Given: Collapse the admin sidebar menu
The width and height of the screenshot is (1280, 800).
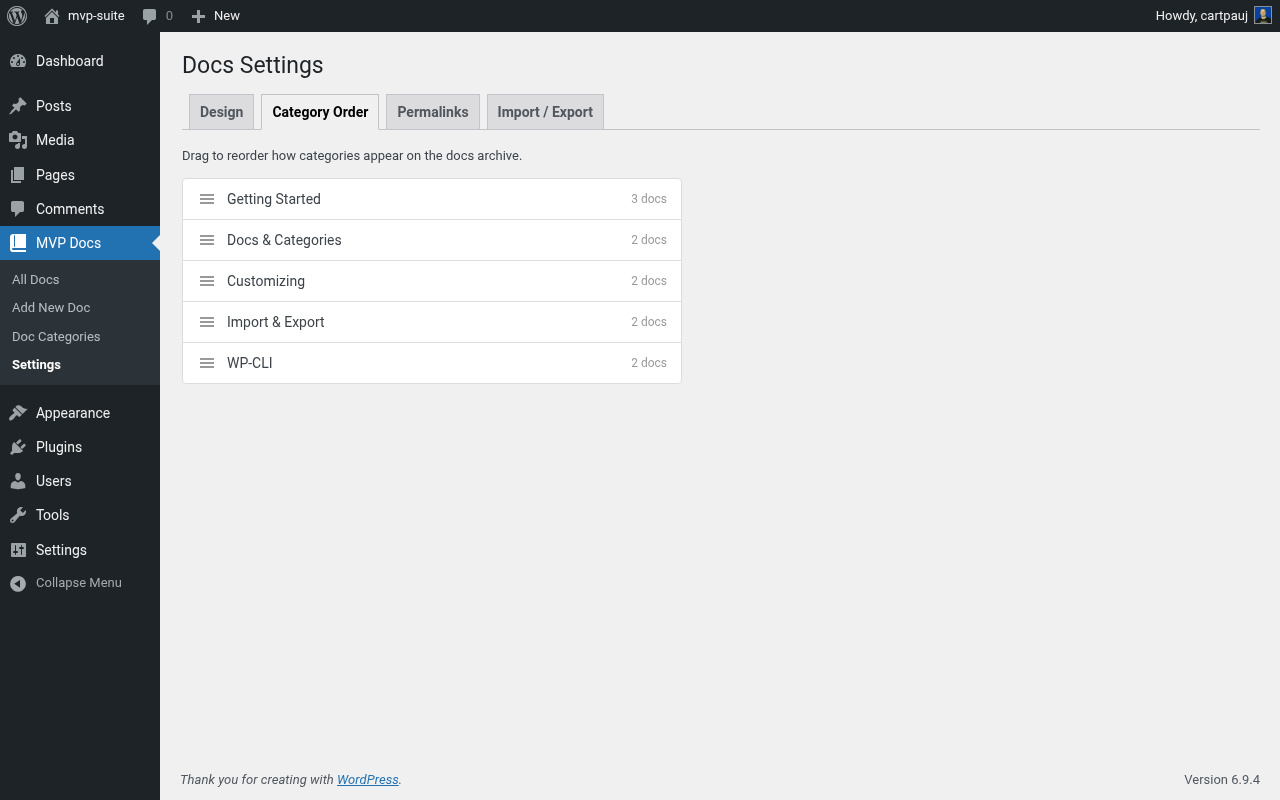Looking at the screenshot, I should 18,582.
